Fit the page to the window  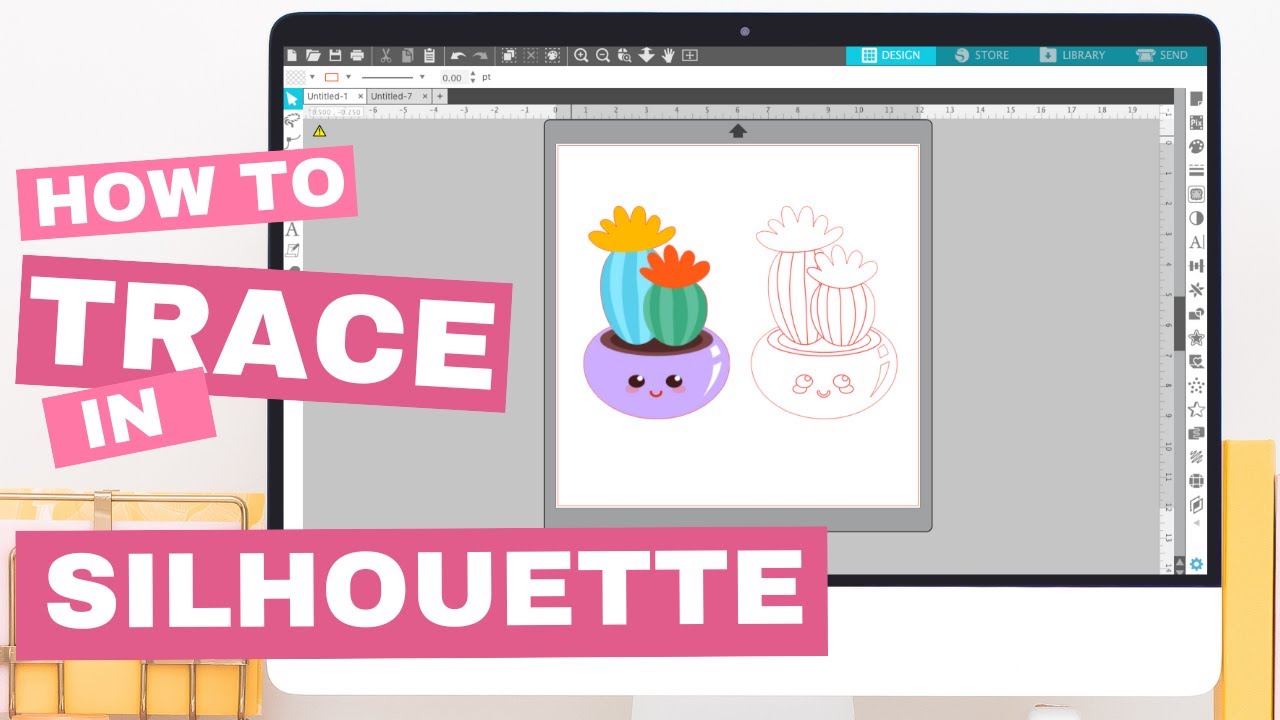coord(689,56)
